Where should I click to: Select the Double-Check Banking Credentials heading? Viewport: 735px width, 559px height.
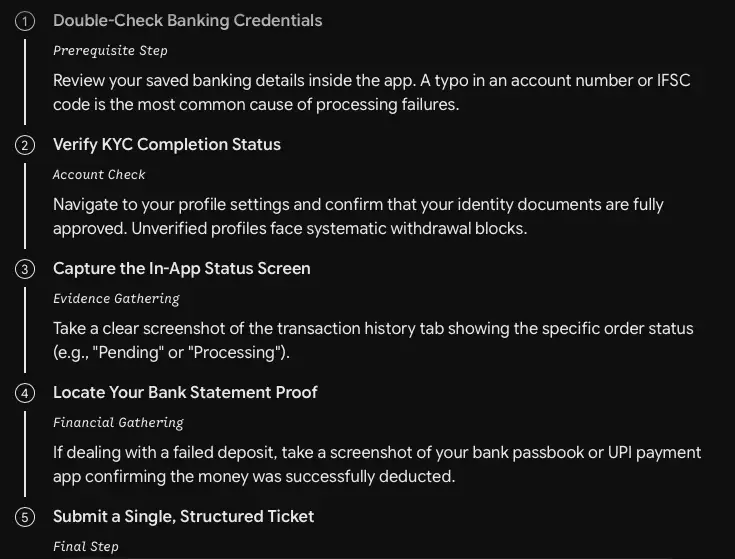coord(188,21)
